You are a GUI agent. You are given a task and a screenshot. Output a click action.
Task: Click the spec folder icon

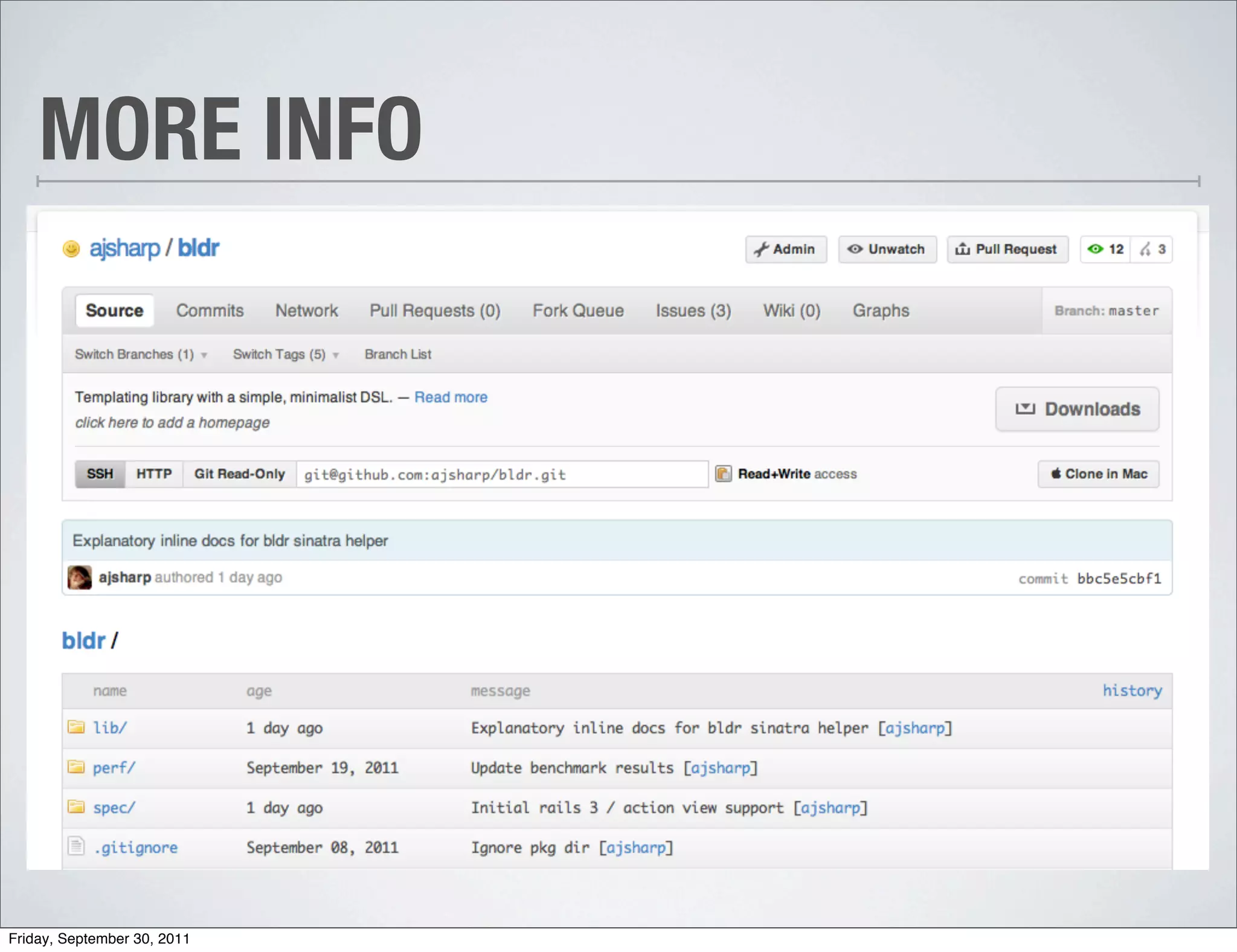pyautogui.click(x=76, y=806)
